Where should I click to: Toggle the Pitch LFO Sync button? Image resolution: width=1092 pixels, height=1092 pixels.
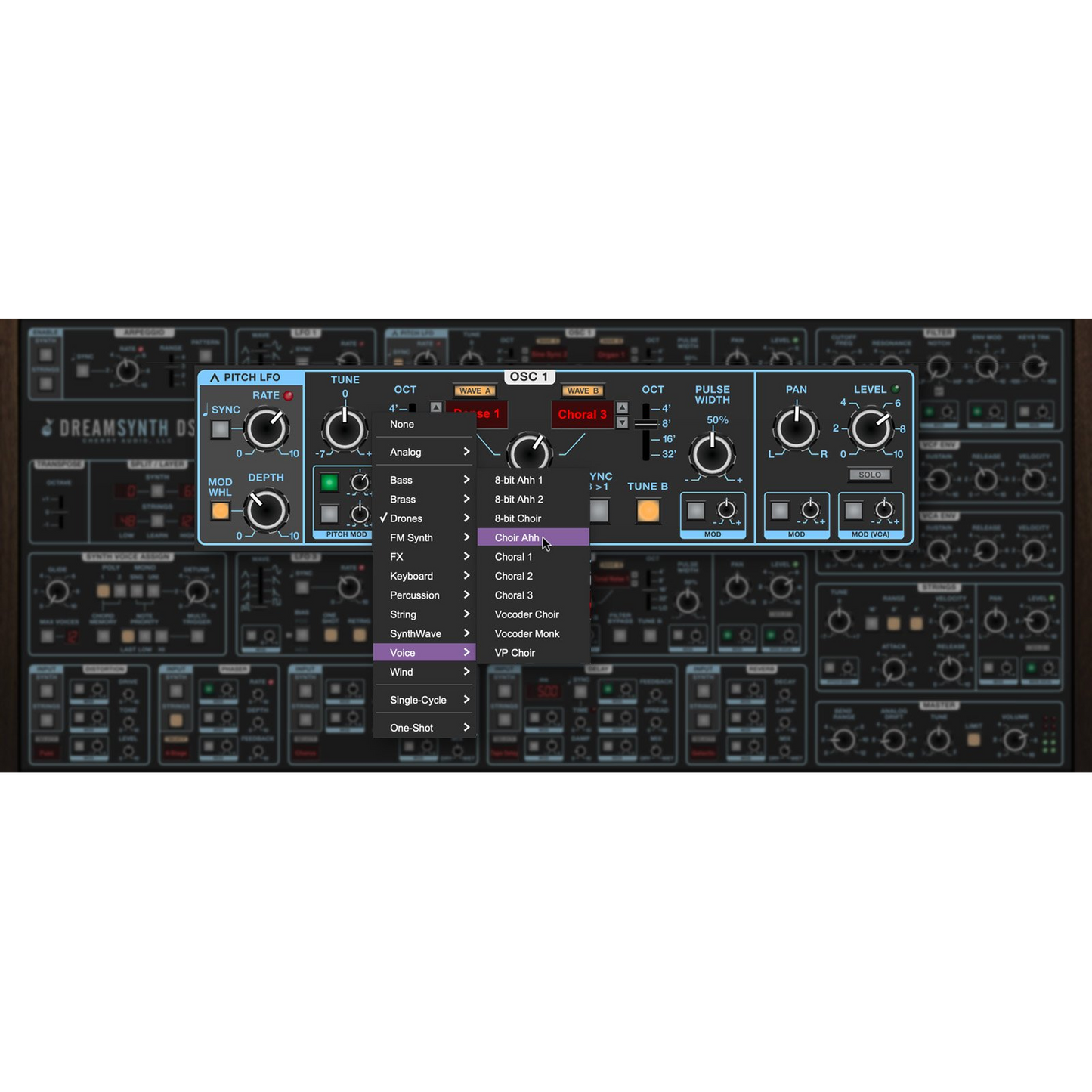click(x=220, y=429)
